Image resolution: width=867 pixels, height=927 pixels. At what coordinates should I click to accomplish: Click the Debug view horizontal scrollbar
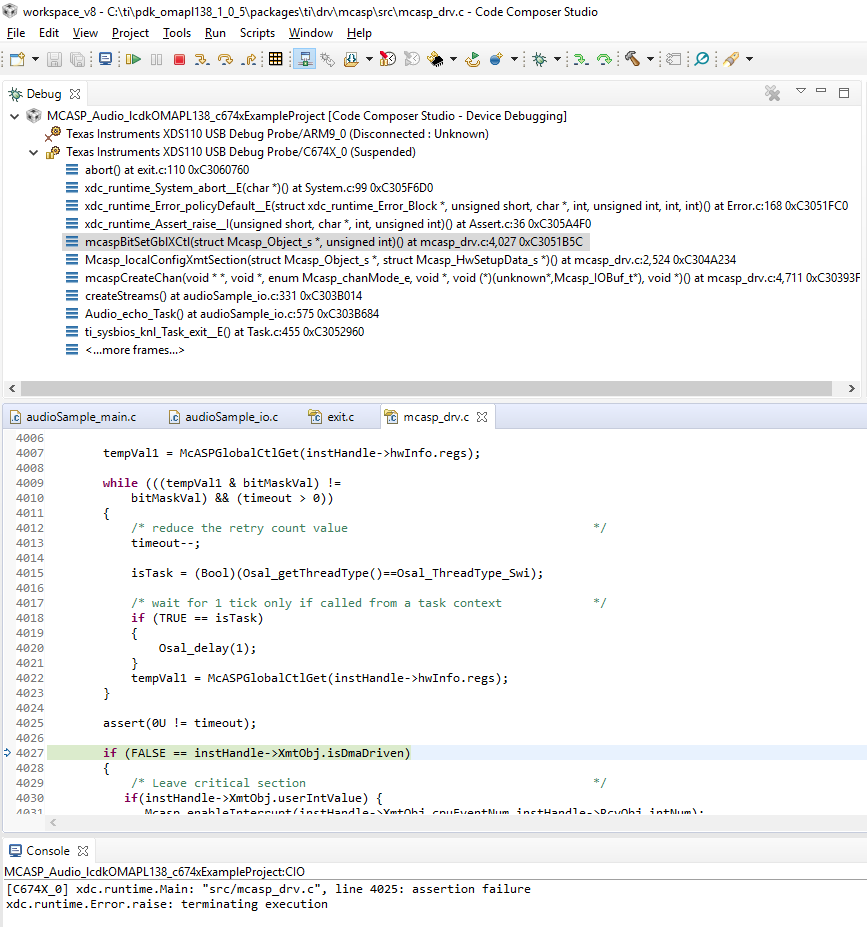click(426, 388)
